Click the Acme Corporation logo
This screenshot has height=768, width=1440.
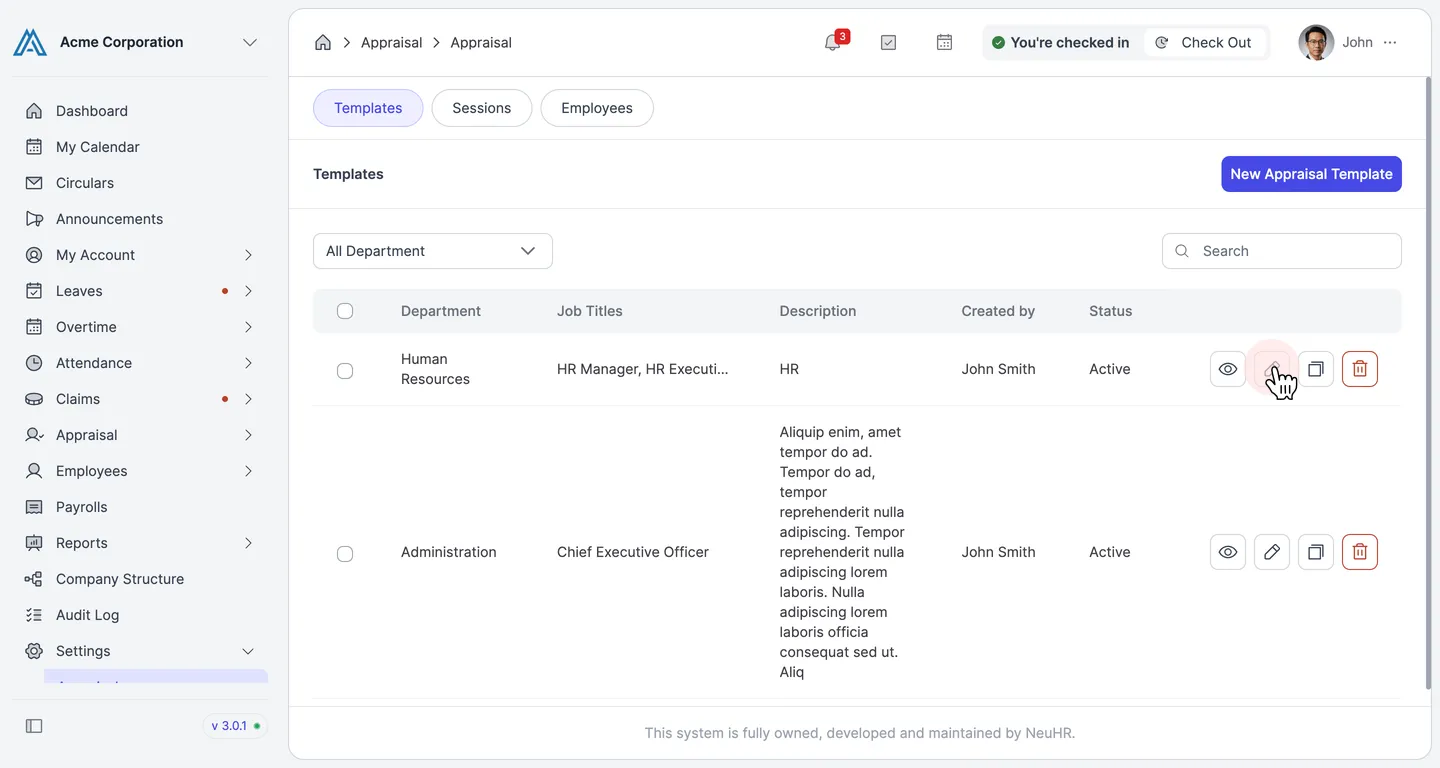pos(30,42)
